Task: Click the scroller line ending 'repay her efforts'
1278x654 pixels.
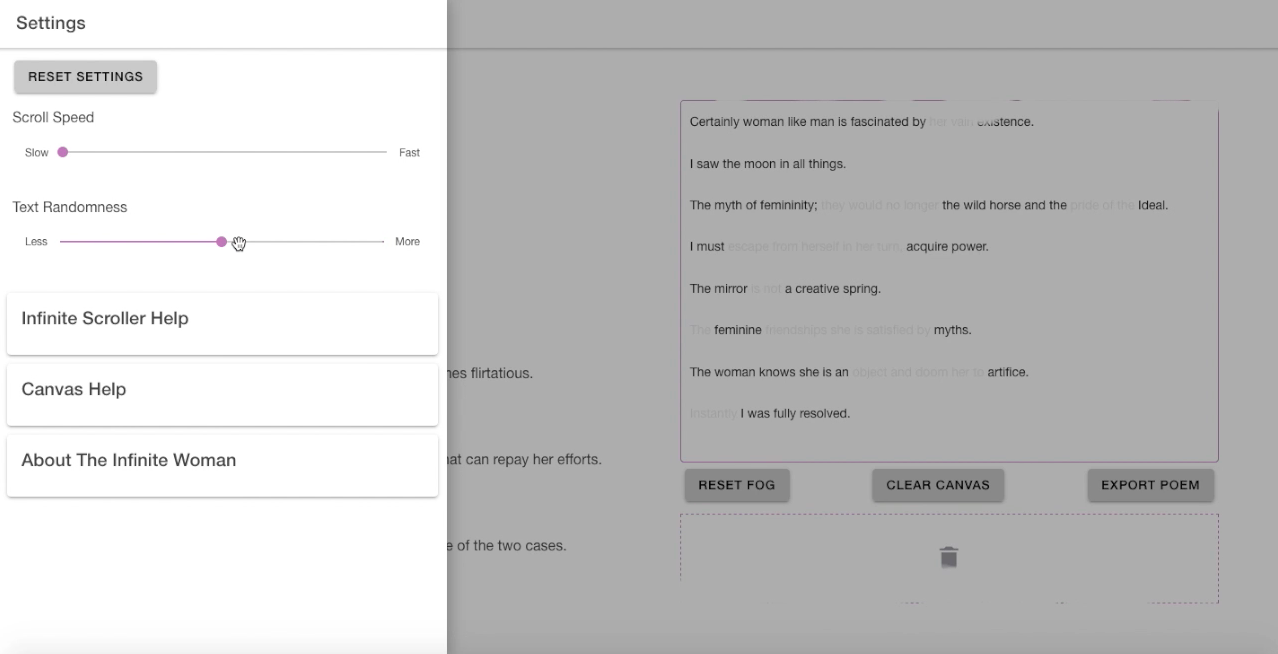Action: pyautogui.click(x=525, y=460)
